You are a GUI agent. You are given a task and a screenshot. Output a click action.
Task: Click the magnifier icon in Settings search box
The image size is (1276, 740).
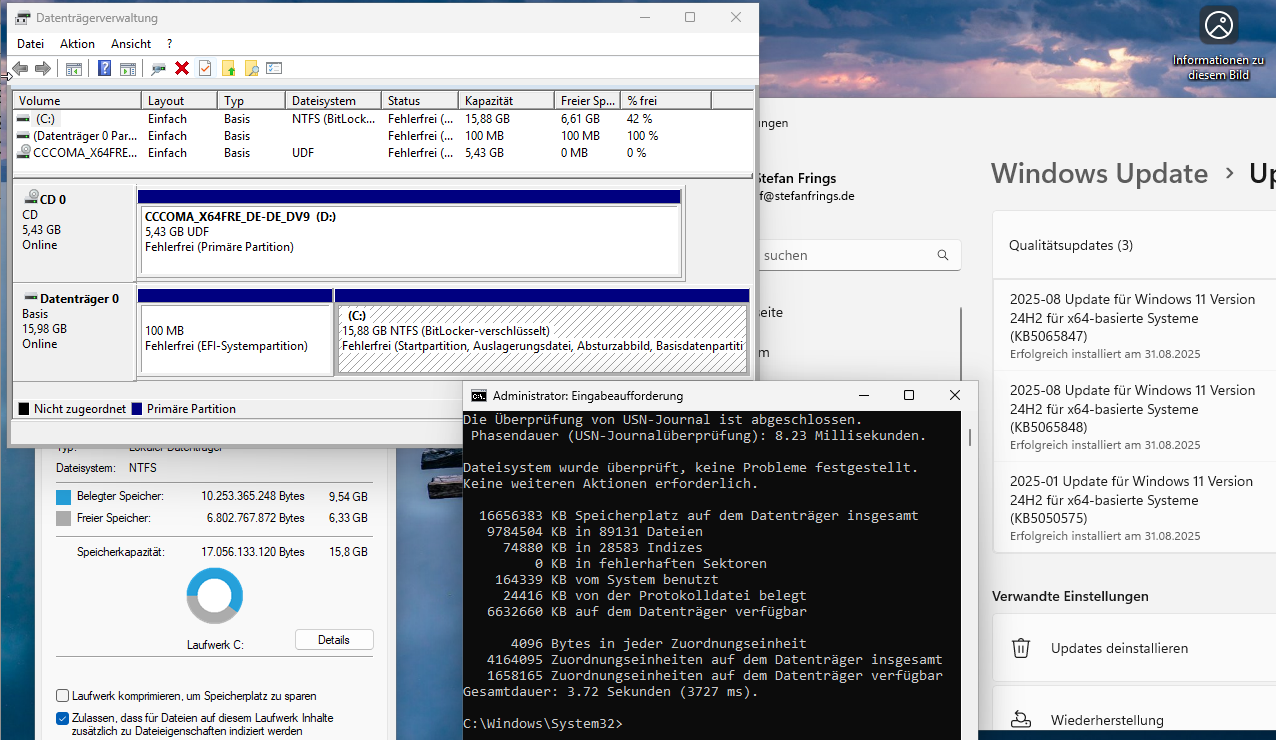[x=943, y=255]
